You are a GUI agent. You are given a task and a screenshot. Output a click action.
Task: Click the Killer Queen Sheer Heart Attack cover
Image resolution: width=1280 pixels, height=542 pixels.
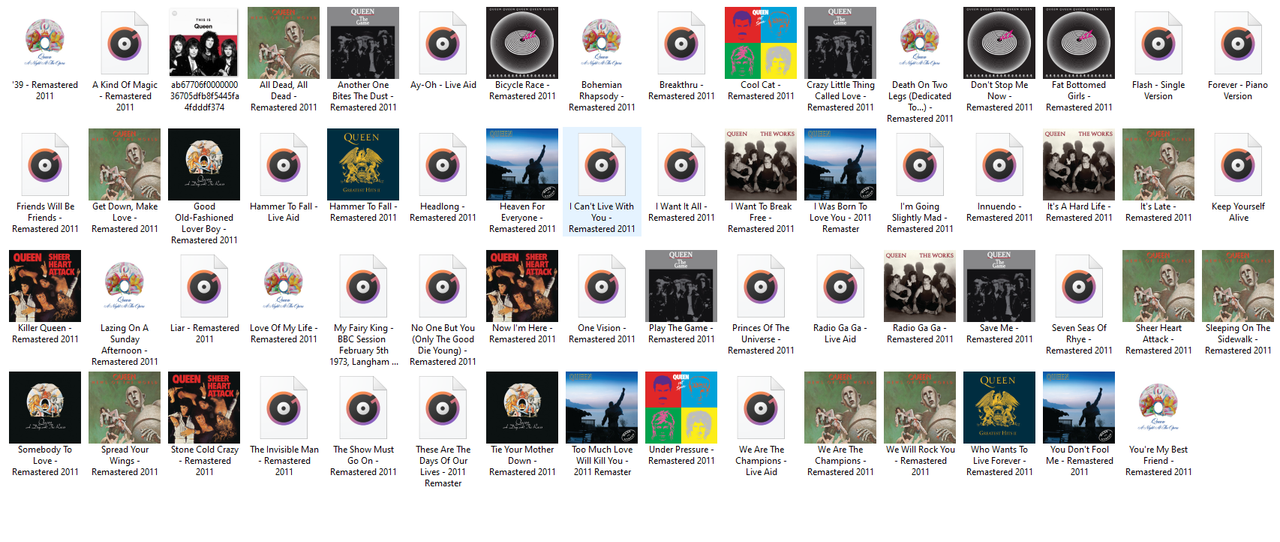point(45,286)
